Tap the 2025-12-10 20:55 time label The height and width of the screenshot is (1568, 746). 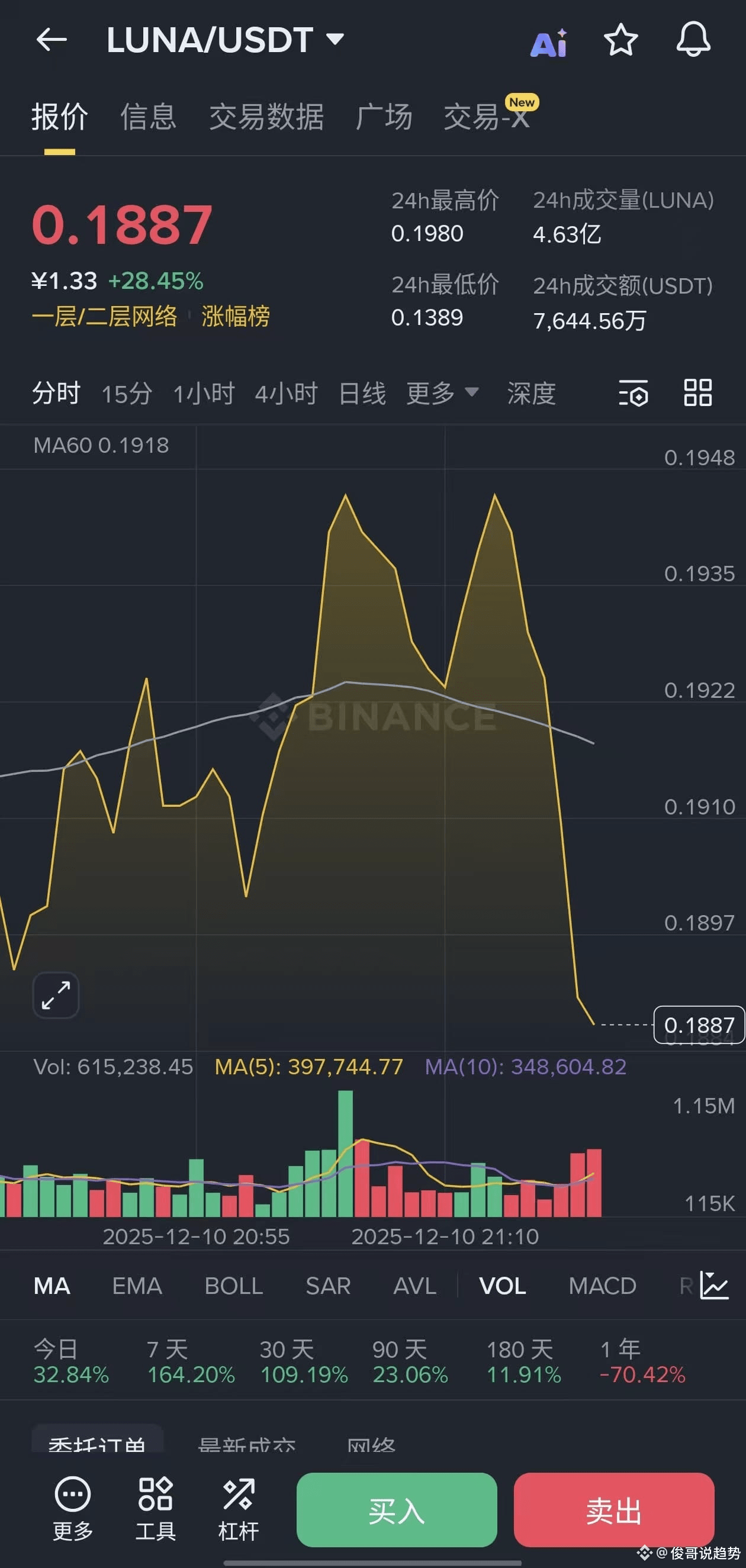click(x=196, y=1237)
